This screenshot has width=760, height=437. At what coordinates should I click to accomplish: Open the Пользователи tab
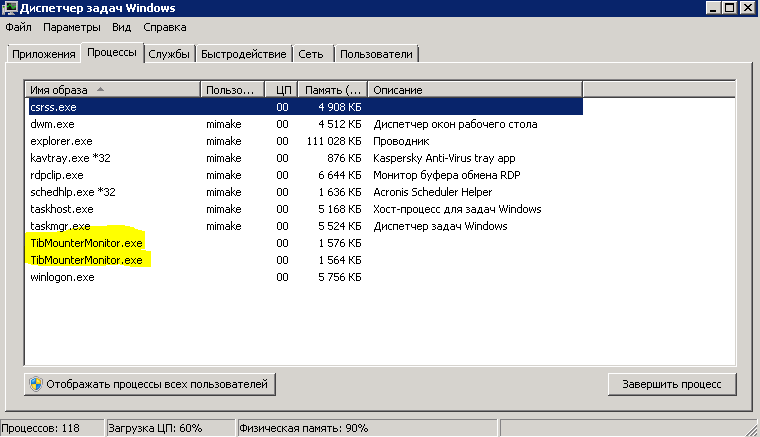pyautogui.click(x=376, y=54)
